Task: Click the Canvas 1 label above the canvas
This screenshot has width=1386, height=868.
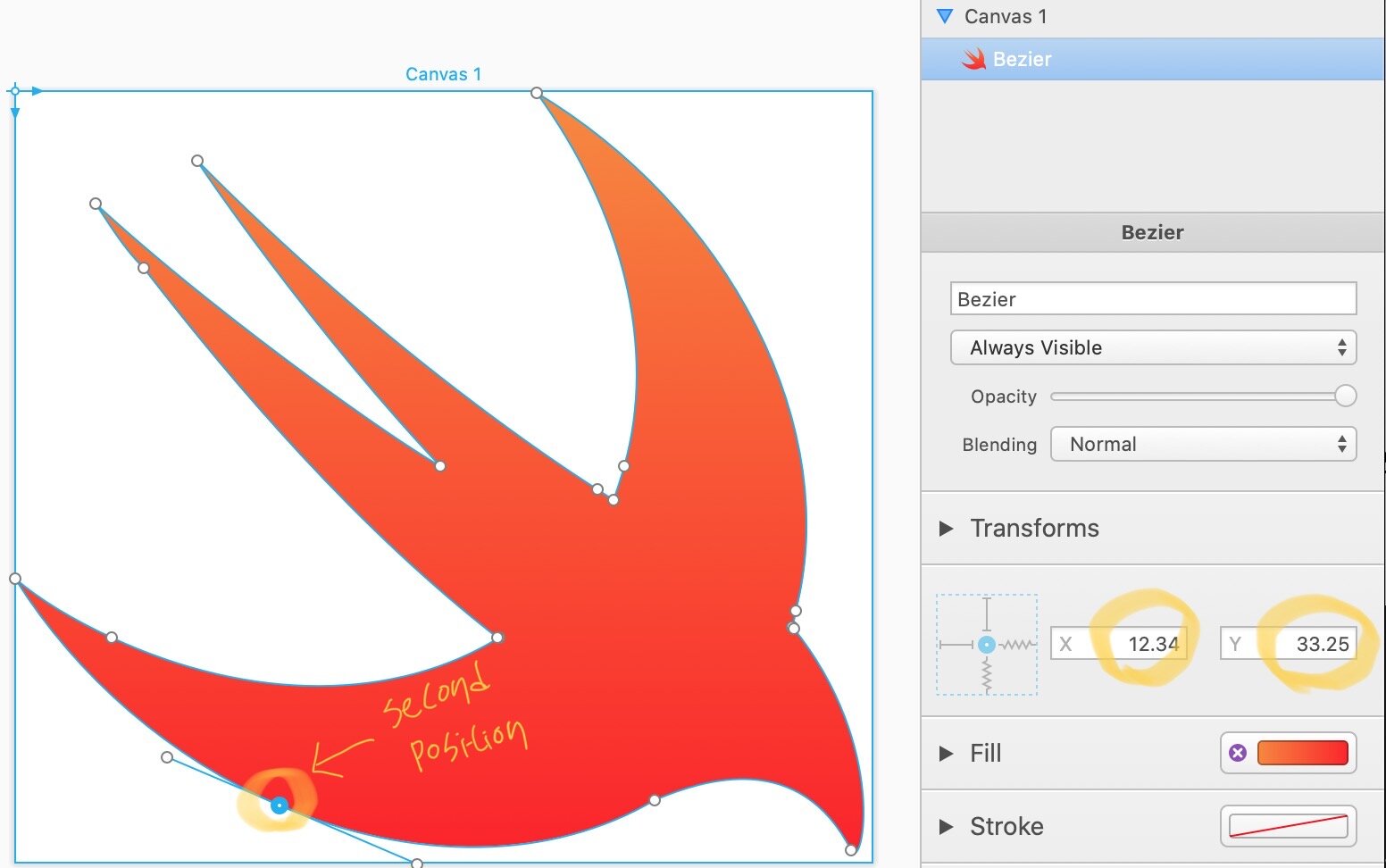Action: click(x=443, y=74)
